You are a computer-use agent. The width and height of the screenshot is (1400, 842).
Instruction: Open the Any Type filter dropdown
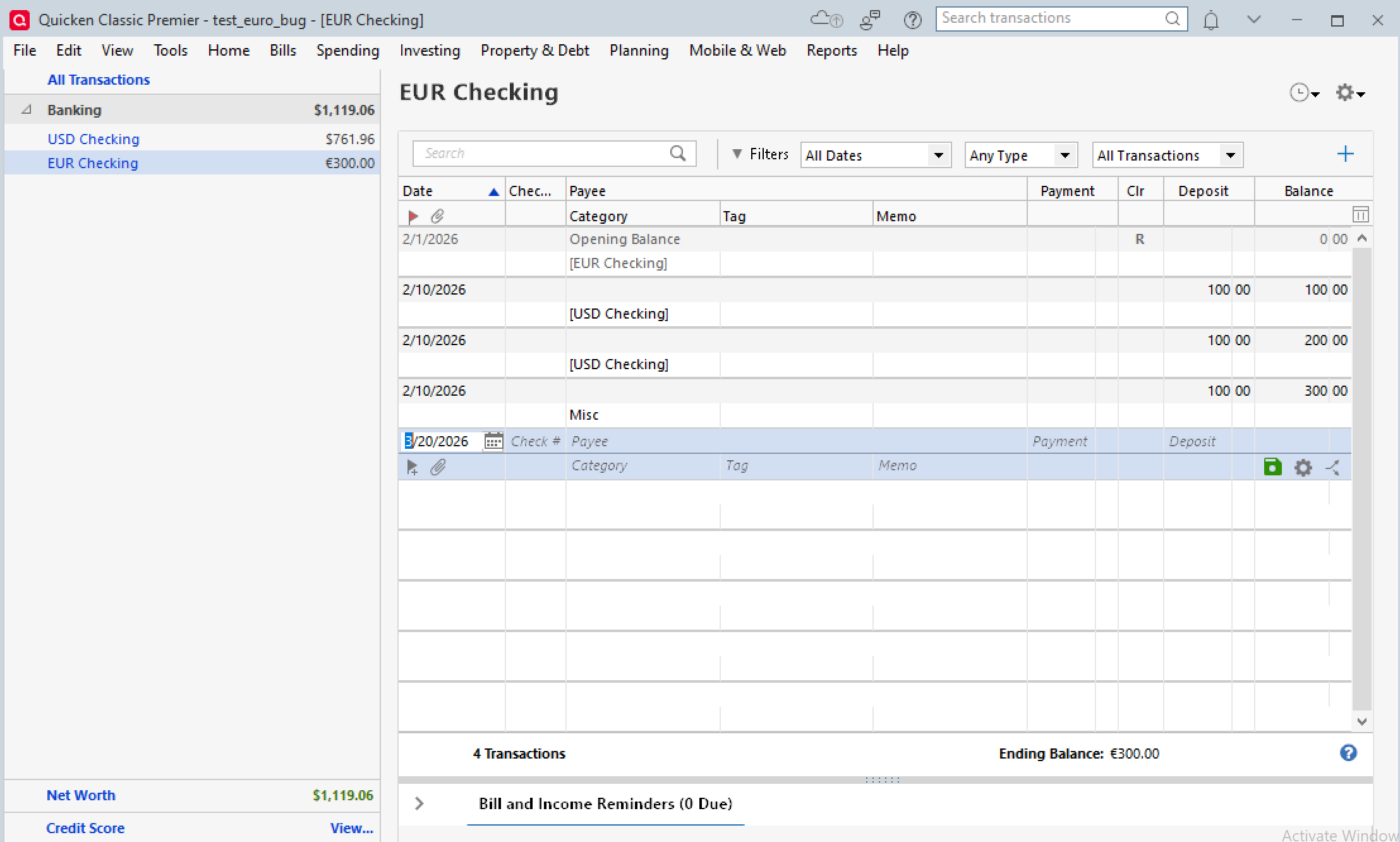tap(1065, 155)
